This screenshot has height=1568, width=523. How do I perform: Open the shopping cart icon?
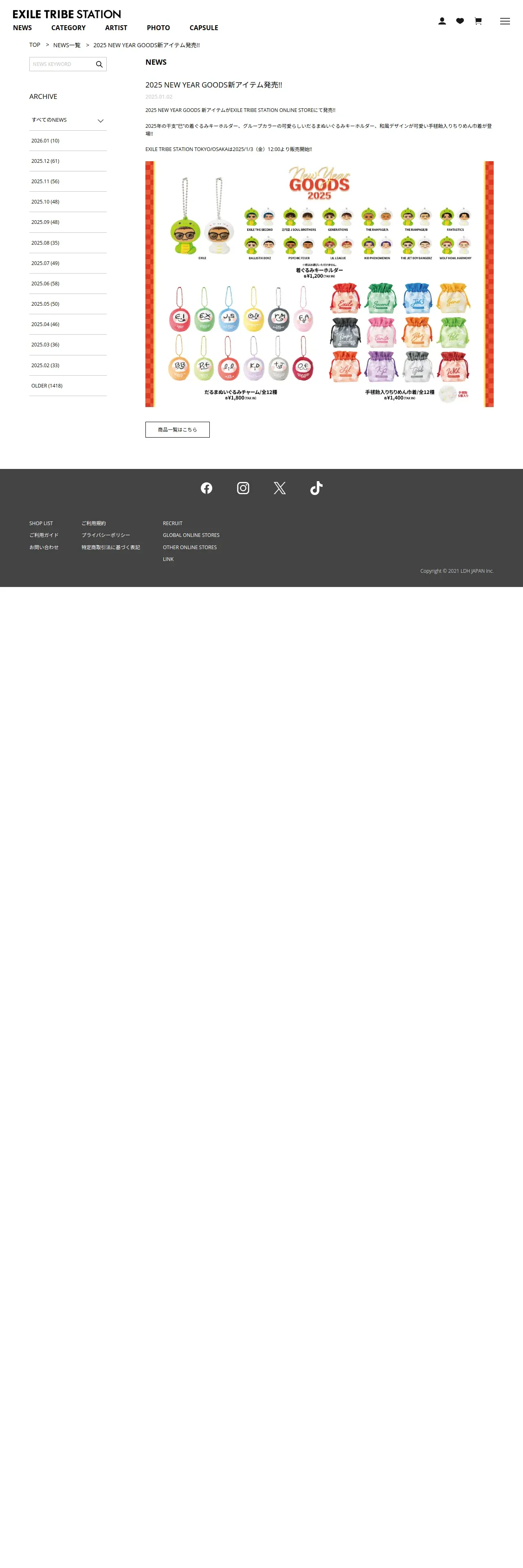coord(478,21)
